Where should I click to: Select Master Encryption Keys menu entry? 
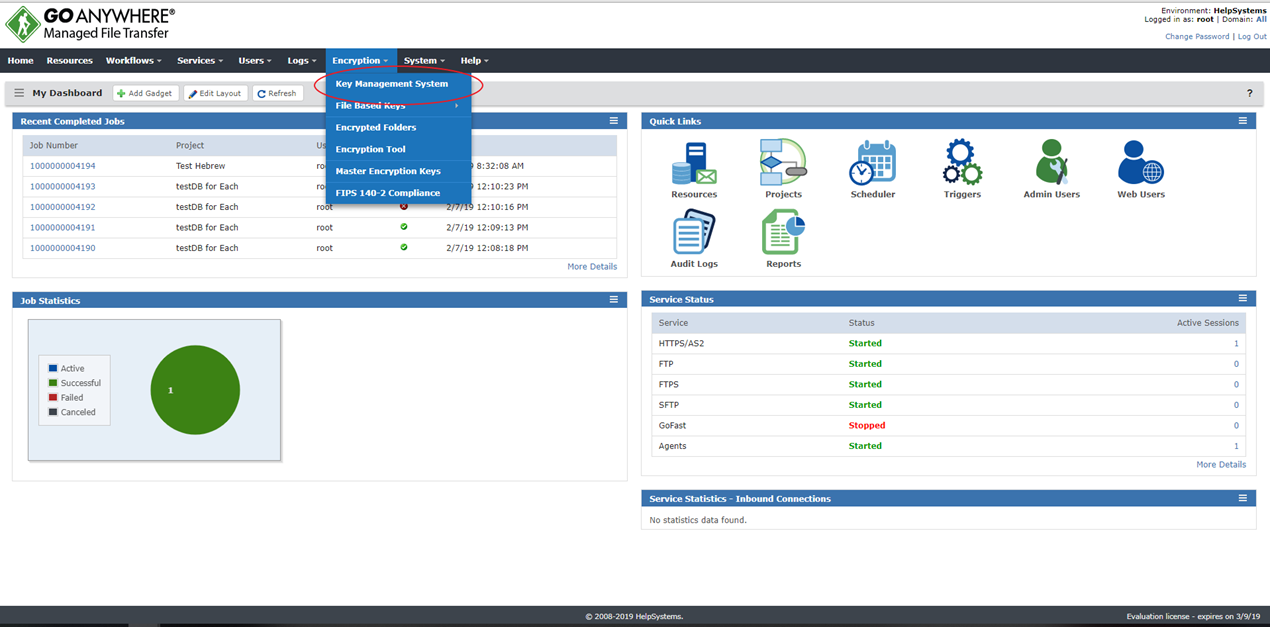tap(398, 171)
